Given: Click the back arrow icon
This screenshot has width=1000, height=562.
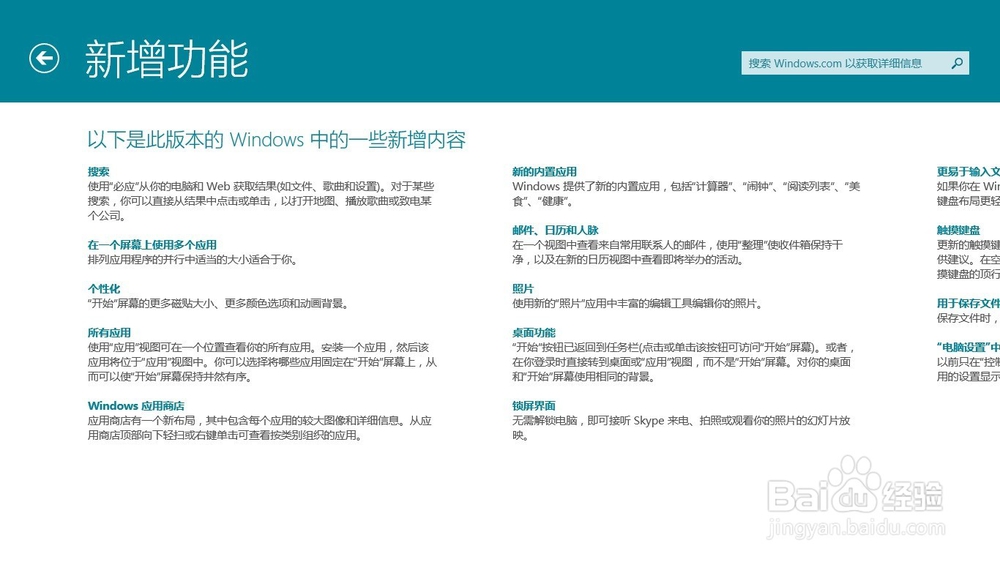Looking at the screenshot, I should tap(44, 59).
